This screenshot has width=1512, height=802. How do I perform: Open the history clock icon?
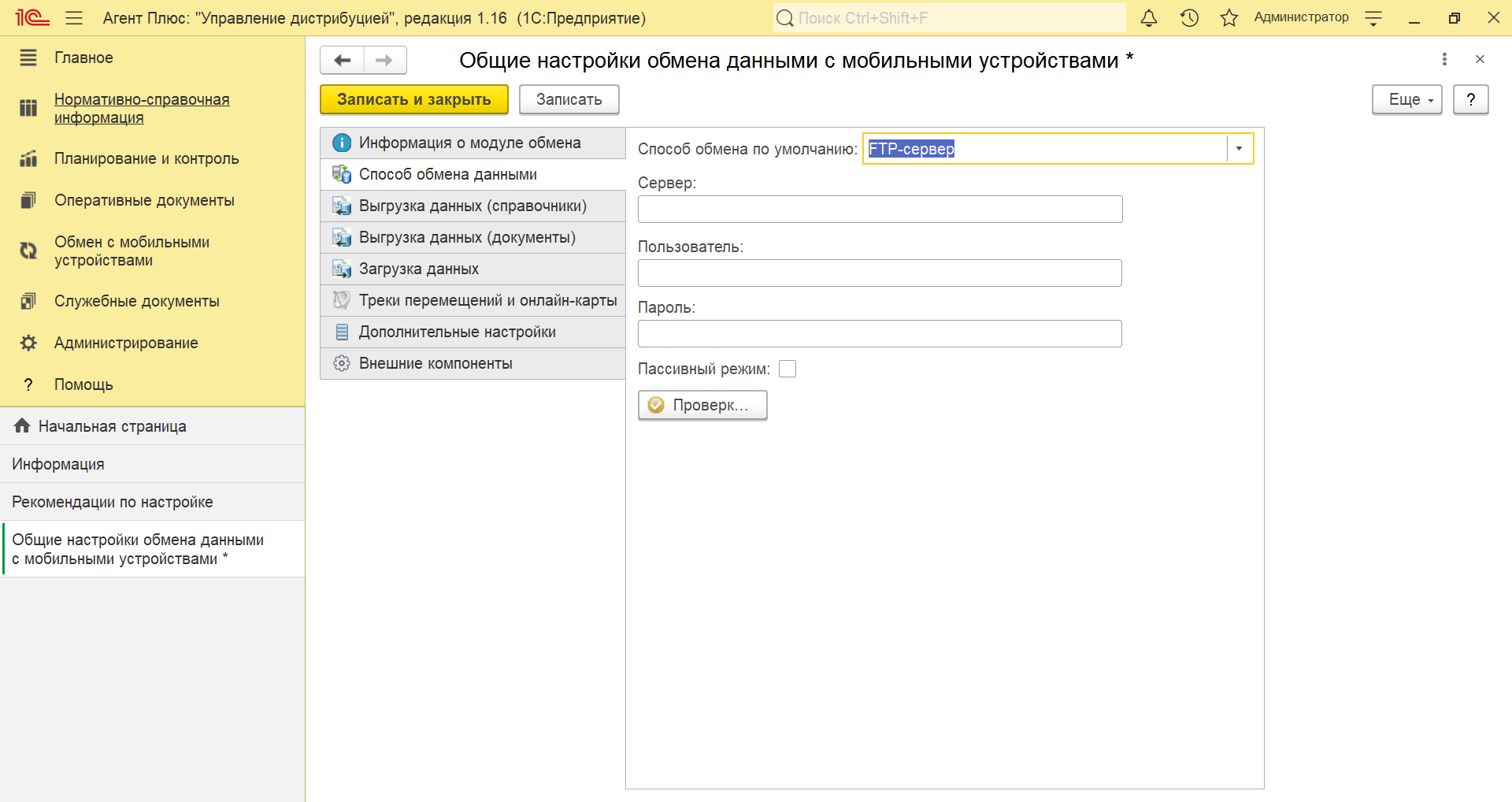(x=1189, y=18)
